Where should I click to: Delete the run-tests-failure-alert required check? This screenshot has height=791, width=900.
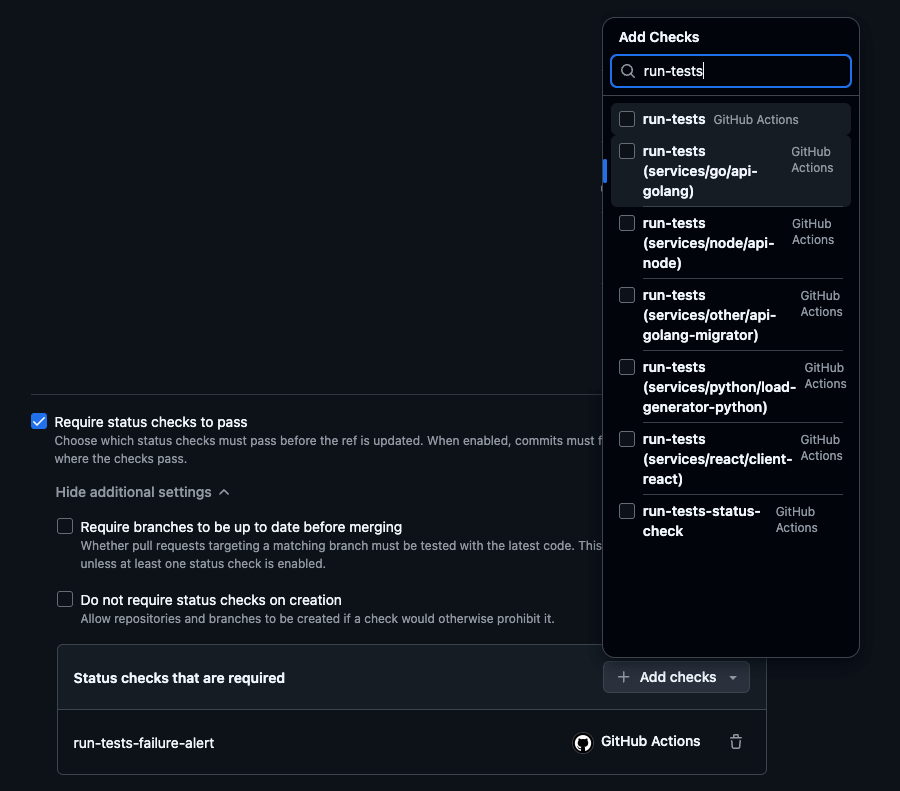coord(736,742)
